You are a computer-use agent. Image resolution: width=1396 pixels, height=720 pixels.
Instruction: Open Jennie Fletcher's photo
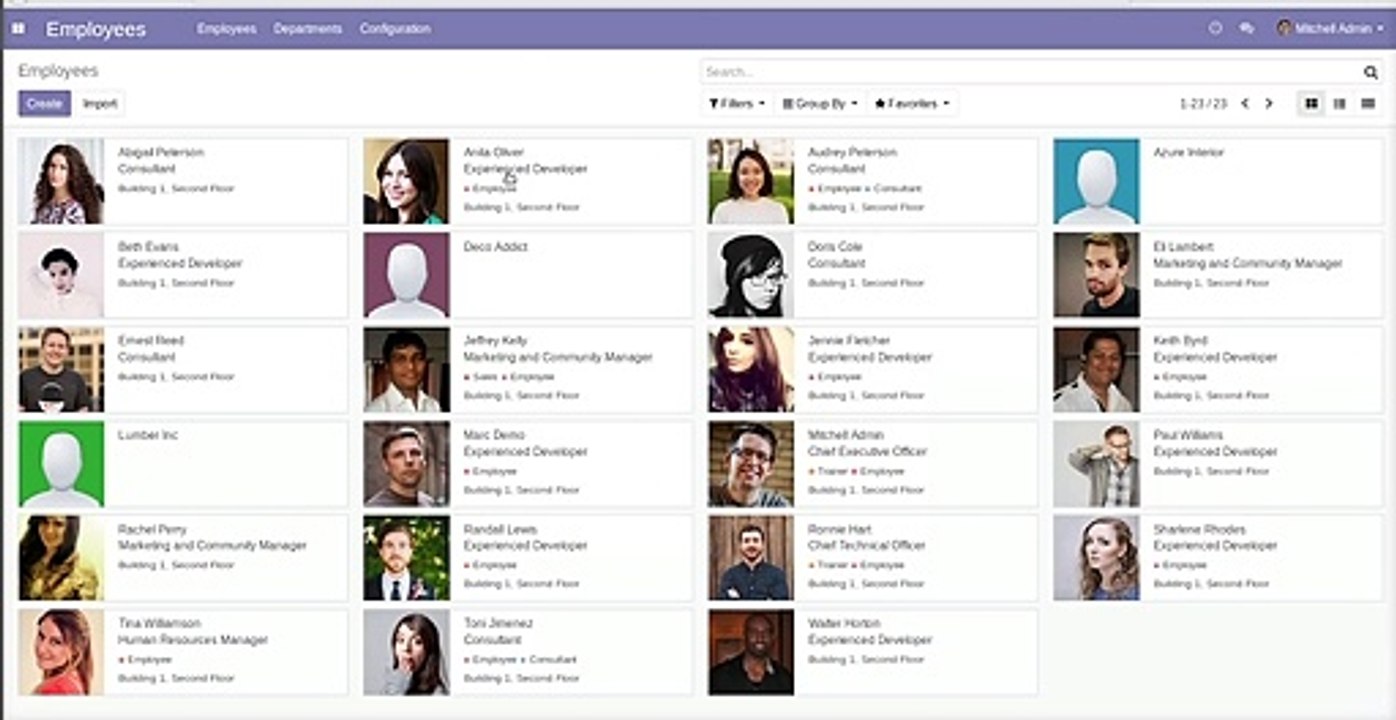(x=751, y=369)
